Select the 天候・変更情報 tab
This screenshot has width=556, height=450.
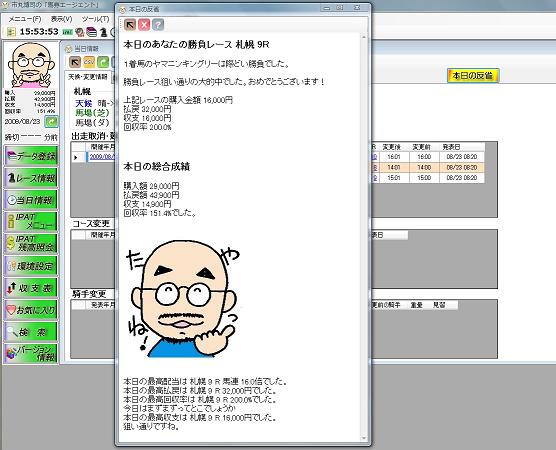tap(88, 77)
